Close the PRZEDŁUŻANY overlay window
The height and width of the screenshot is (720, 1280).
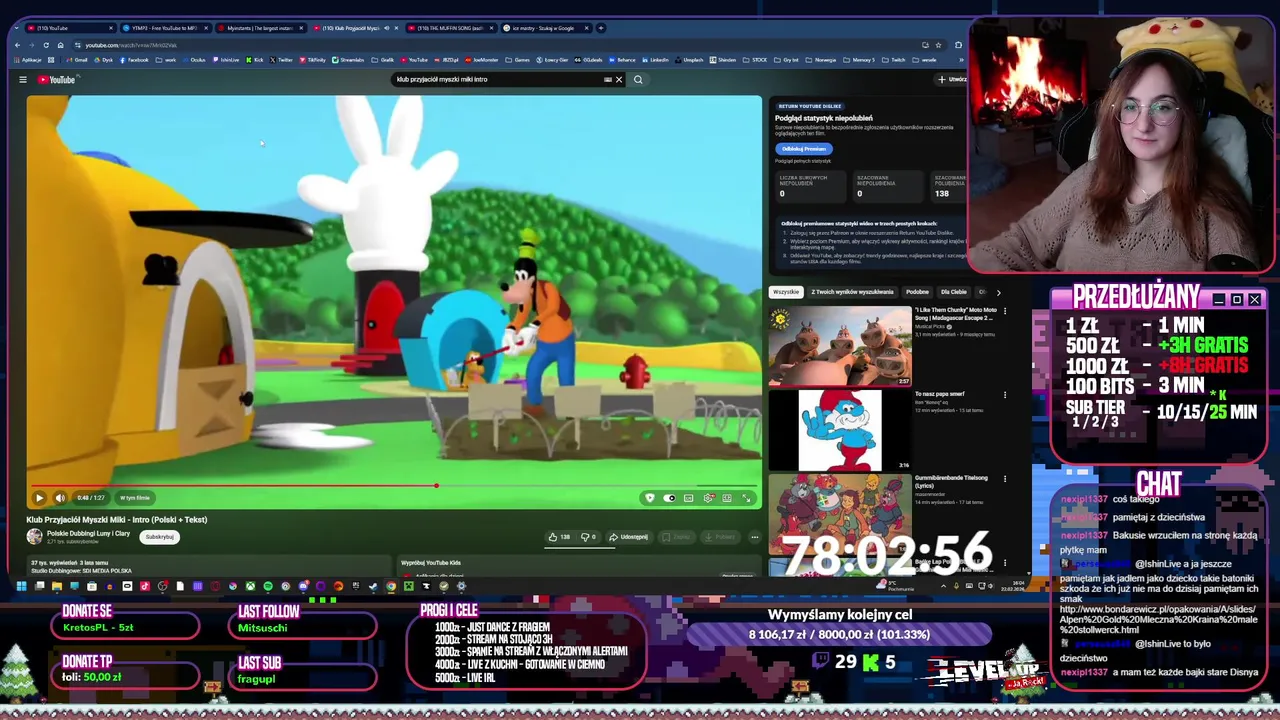tap(1254, 299)
